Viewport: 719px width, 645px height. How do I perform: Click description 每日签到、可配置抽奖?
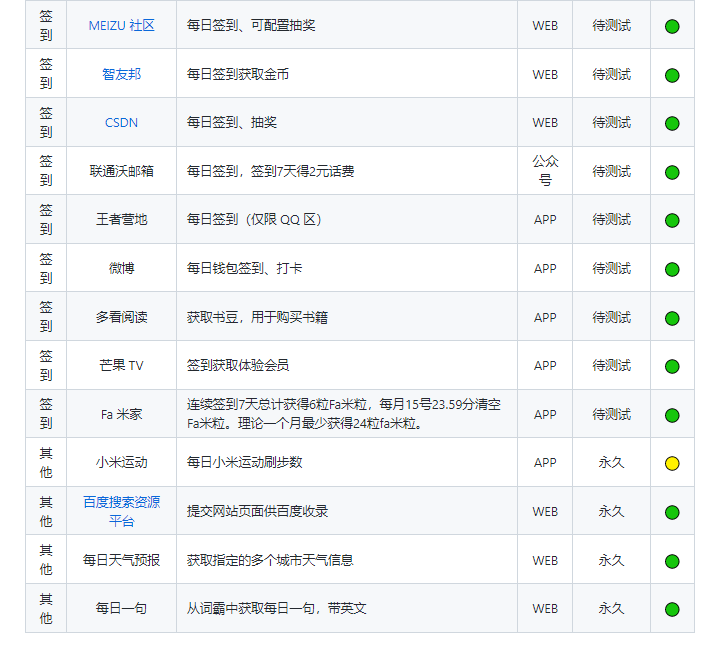[251, 26]
